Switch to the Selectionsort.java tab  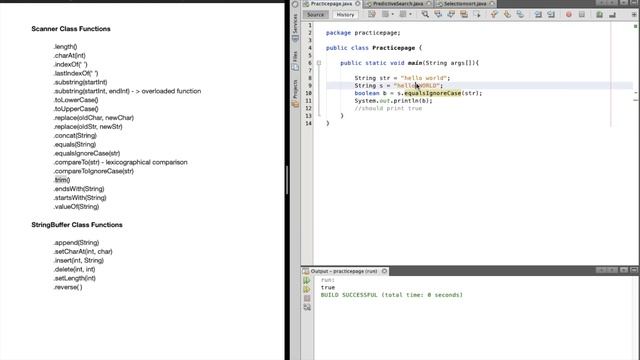(465, 4)
